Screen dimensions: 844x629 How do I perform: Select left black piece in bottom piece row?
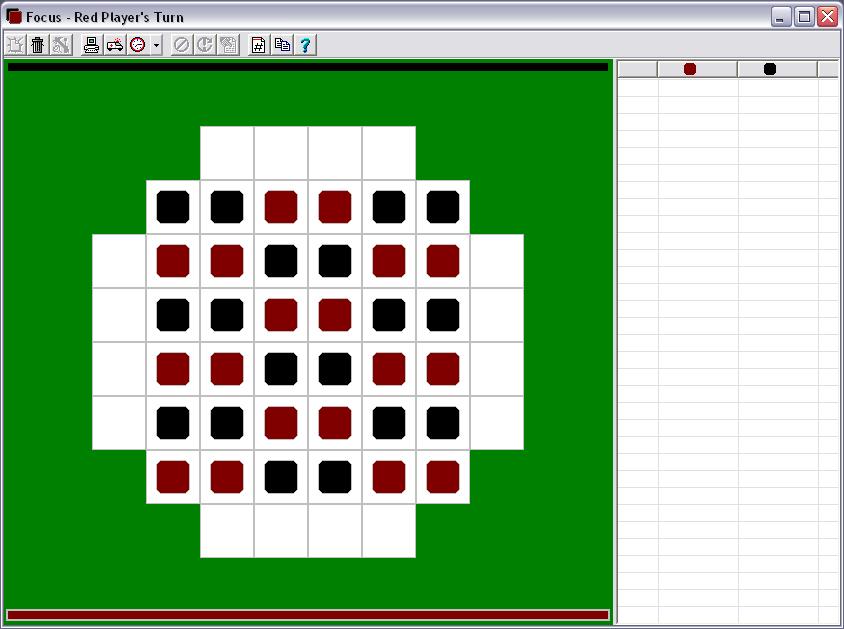[x=281, y=477]
